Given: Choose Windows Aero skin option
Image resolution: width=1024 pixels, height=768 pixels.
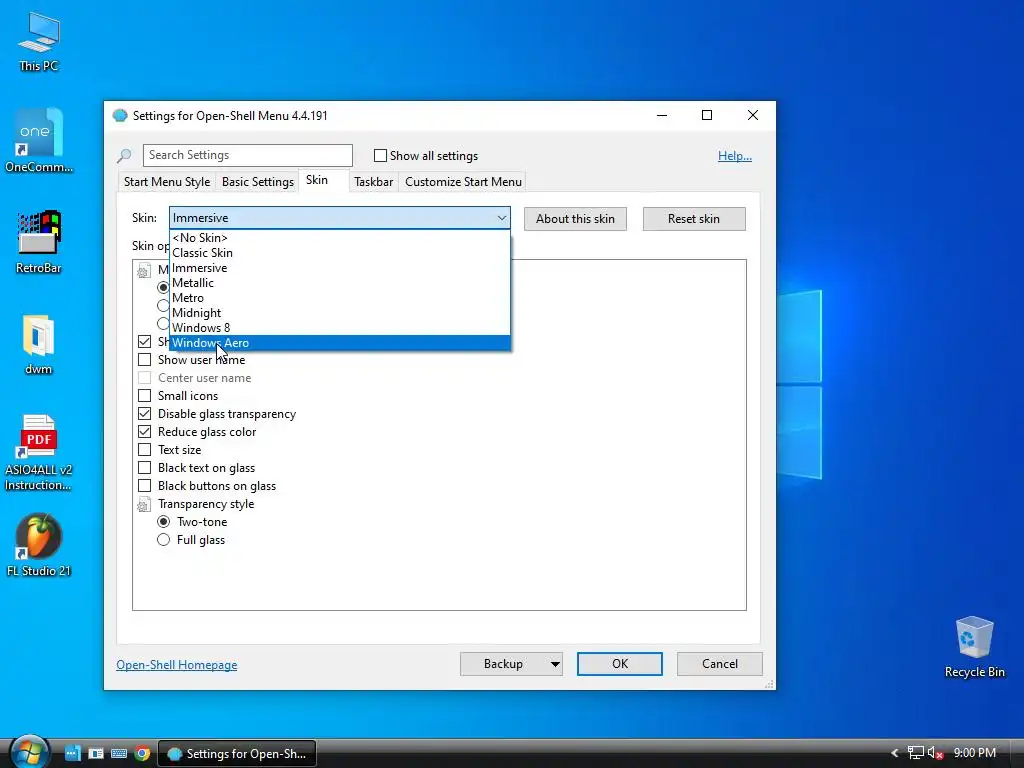Looking at the screenshot, I should tap(340, 343).
